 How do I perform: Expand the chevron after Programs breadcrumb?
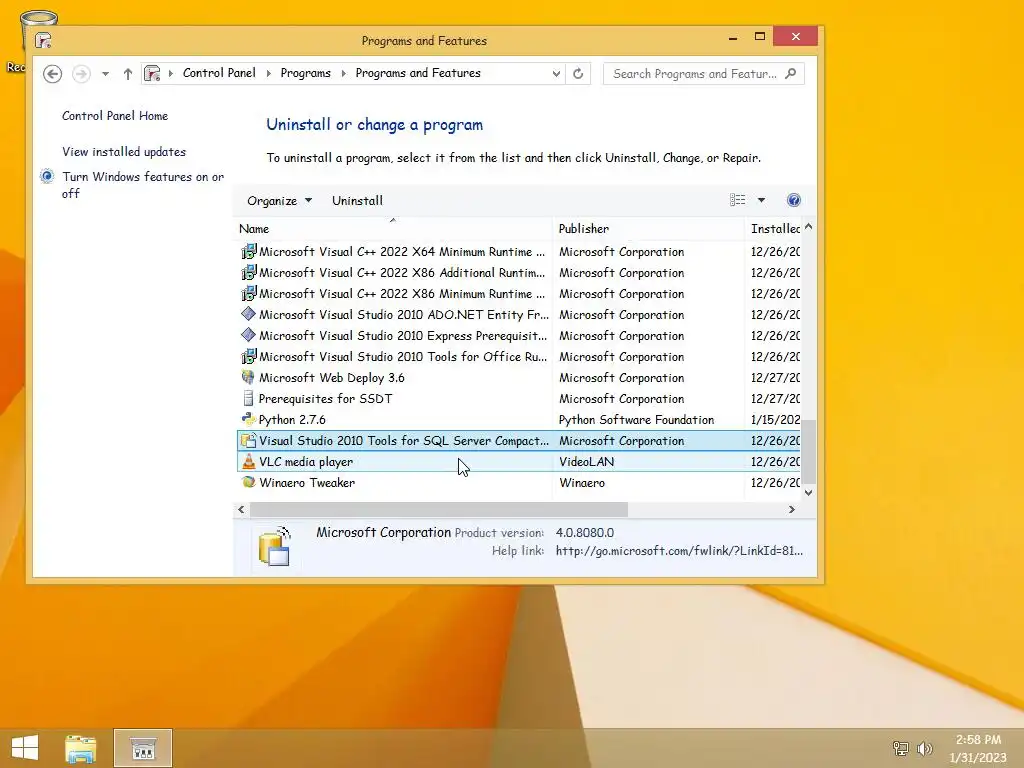(344, 73)
